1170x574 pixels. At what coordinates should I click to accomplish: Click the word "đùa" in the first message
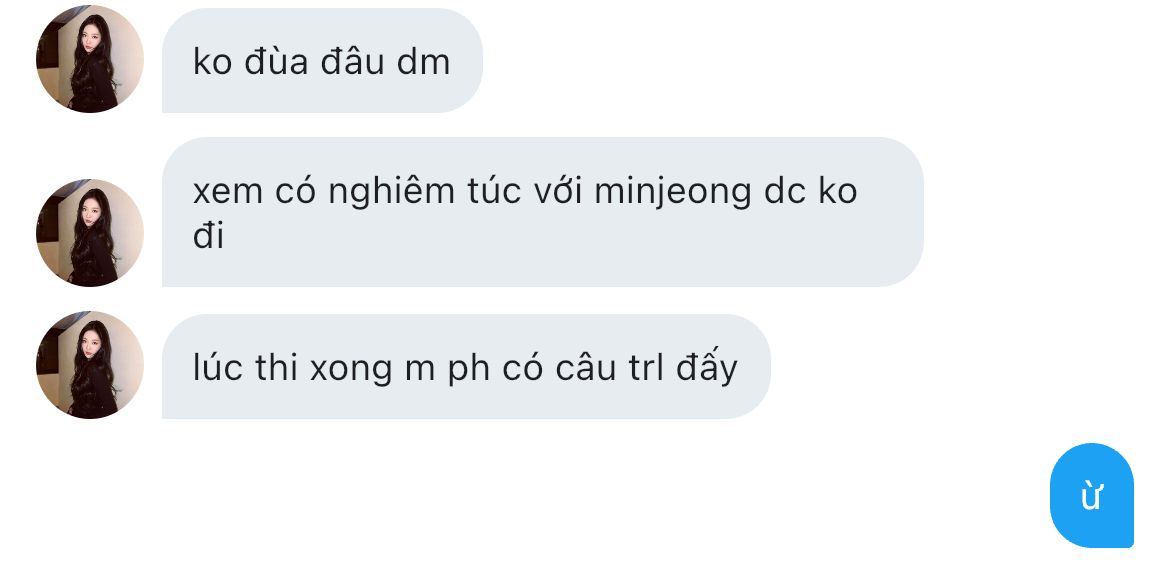point(276,61)
